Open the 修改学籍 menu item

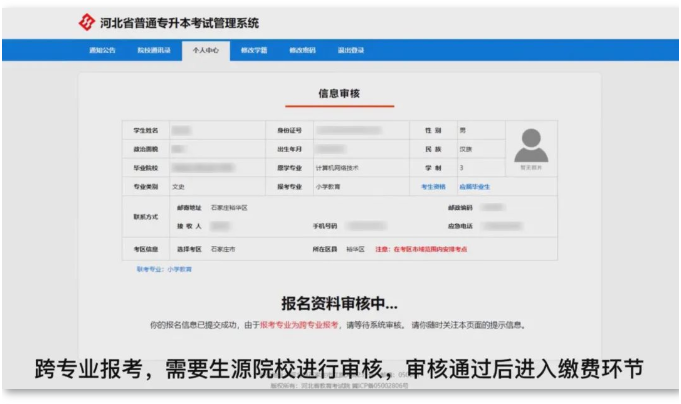(254, 50)
